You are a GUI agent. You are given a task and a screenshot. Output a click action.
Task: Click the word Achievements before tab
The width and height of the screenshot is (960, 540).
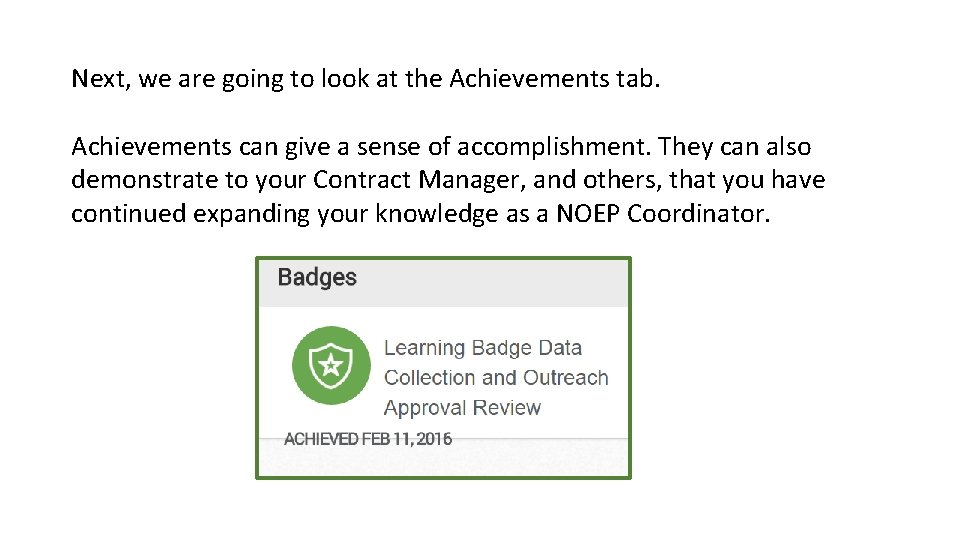[x=529, y=79]
